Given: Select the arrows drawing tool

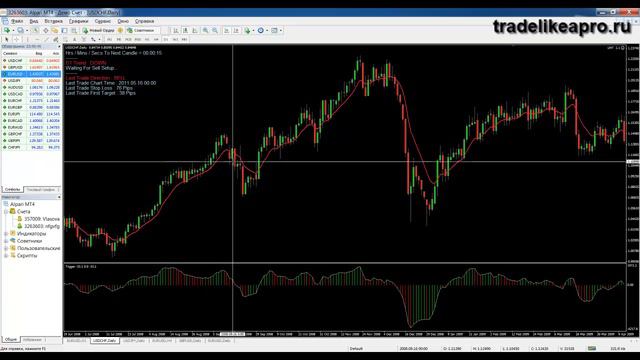Looking at the screenshot, I should (x=93, y=40).
